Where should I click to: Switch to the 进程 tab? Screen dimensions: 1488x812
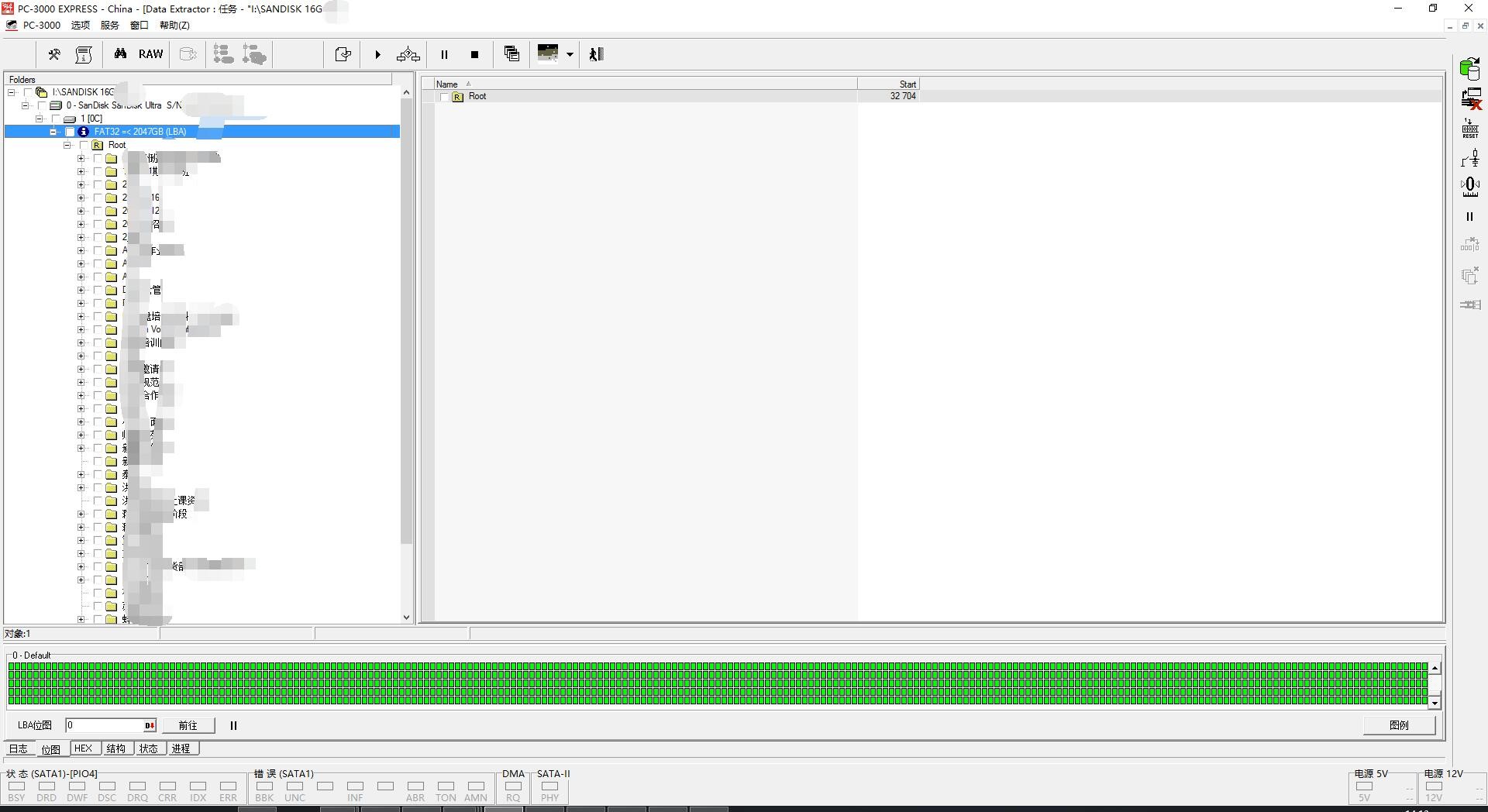[181, 748]
